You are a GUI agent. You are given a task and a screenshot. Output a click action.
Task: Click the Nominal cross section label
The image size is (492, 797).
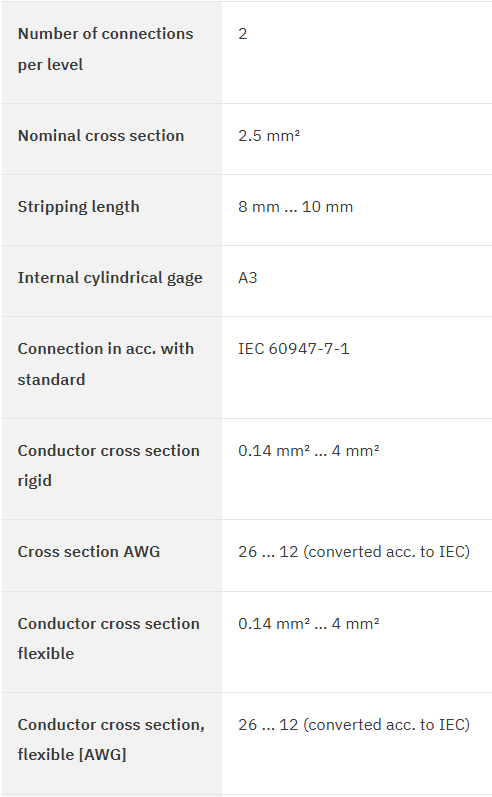(x=101, y=136)
